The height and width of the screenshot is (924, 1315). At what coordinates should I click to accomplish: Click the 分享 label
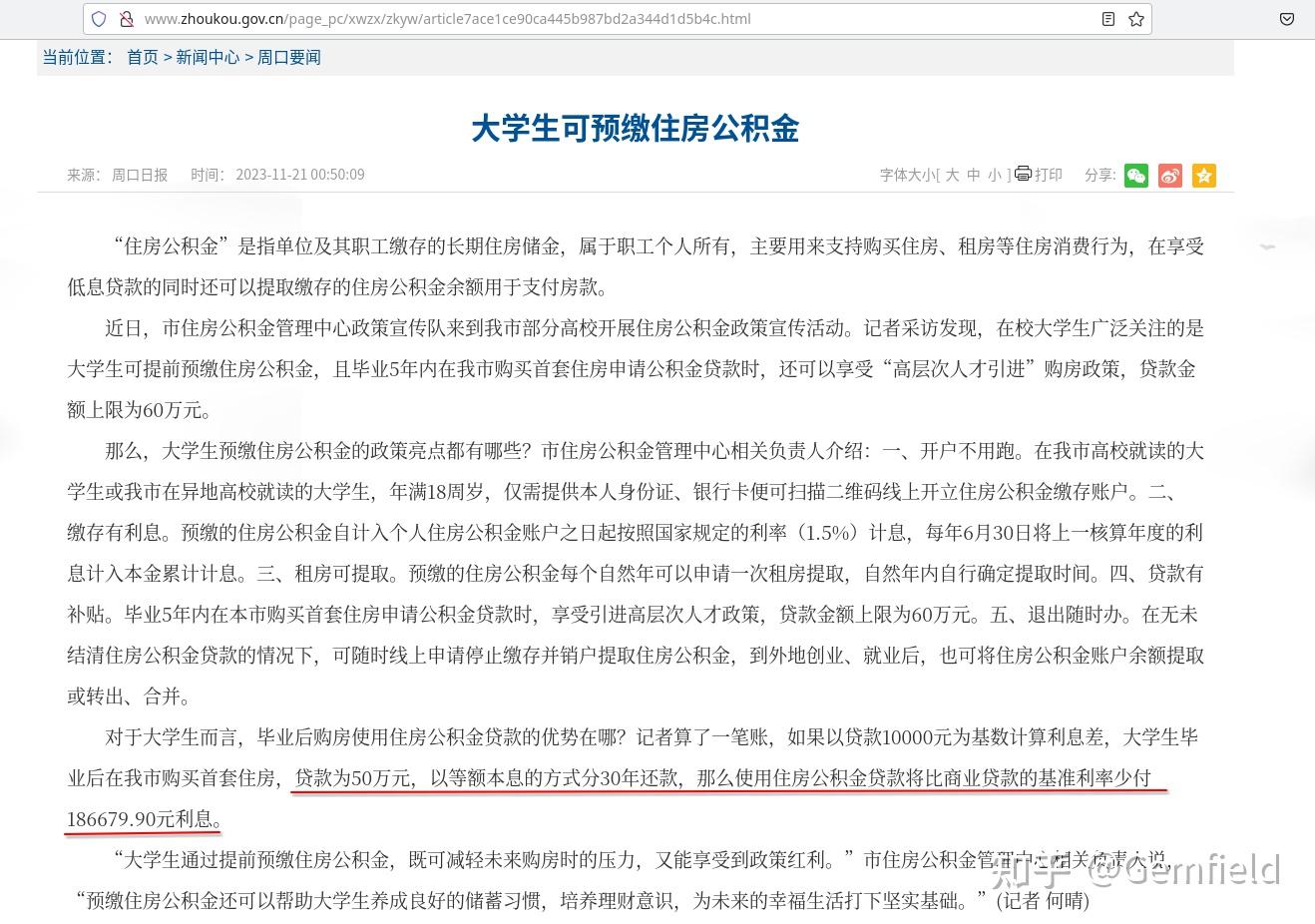1100,175
